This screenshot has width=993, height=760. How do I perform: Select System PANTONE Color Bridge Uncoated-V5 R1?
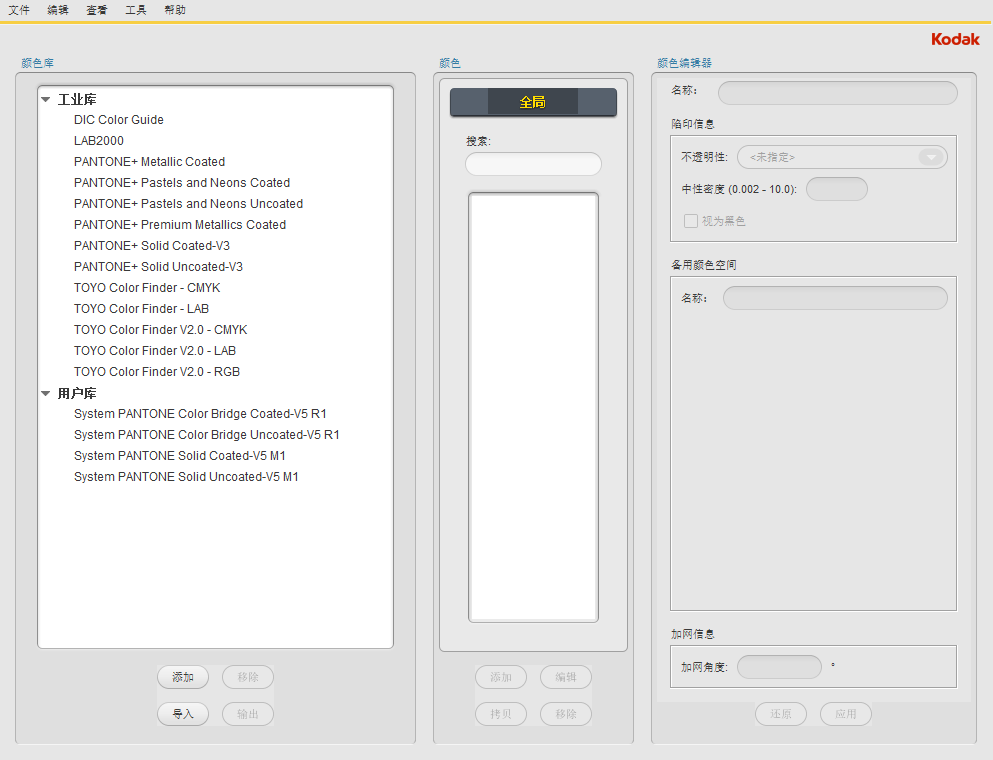pos(206,434)
